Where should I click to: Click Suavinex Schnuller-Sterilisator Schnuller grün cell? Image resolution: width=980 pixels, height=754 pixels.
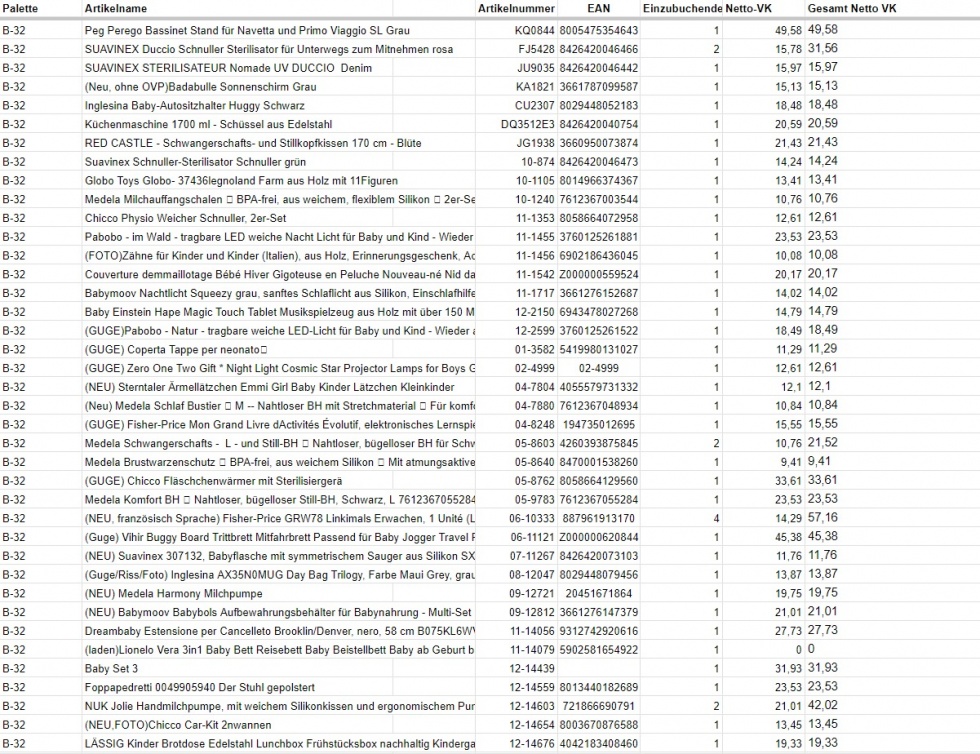click(196, 162)
